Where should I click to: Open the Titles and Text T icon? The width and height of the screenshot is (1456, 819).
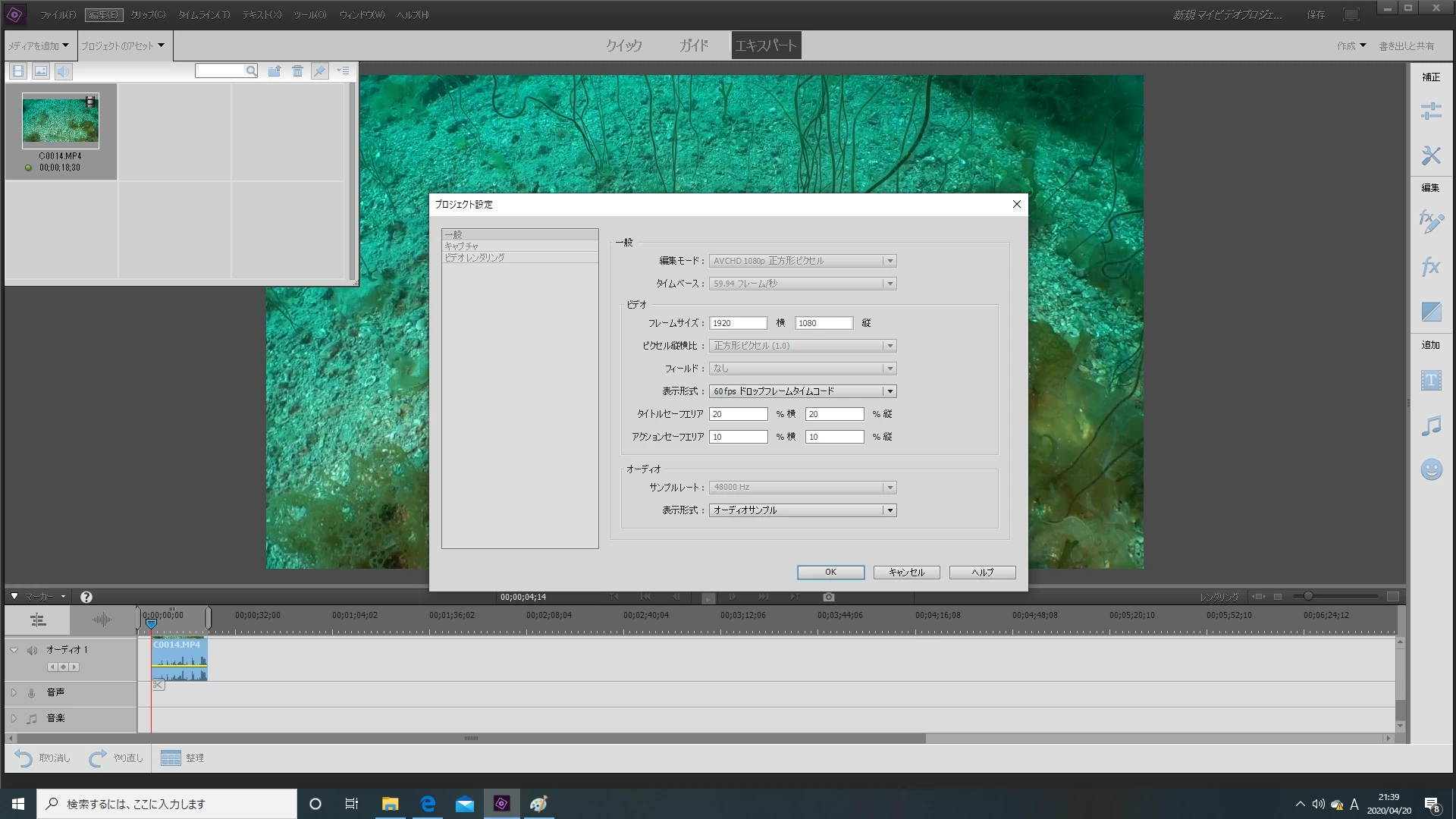pyautogui.click(x=1431, y=381)
